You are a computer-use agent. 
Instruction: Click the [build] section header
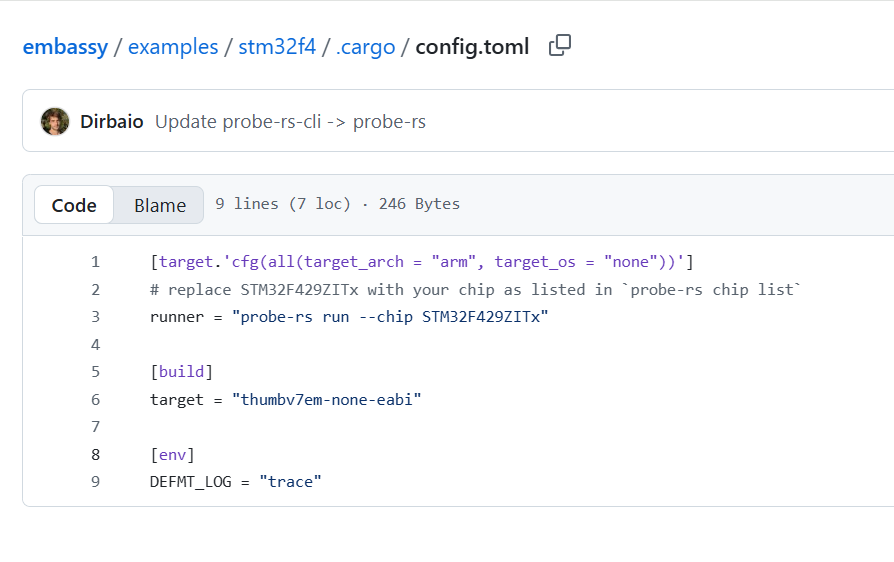click(x=181, y=372)
